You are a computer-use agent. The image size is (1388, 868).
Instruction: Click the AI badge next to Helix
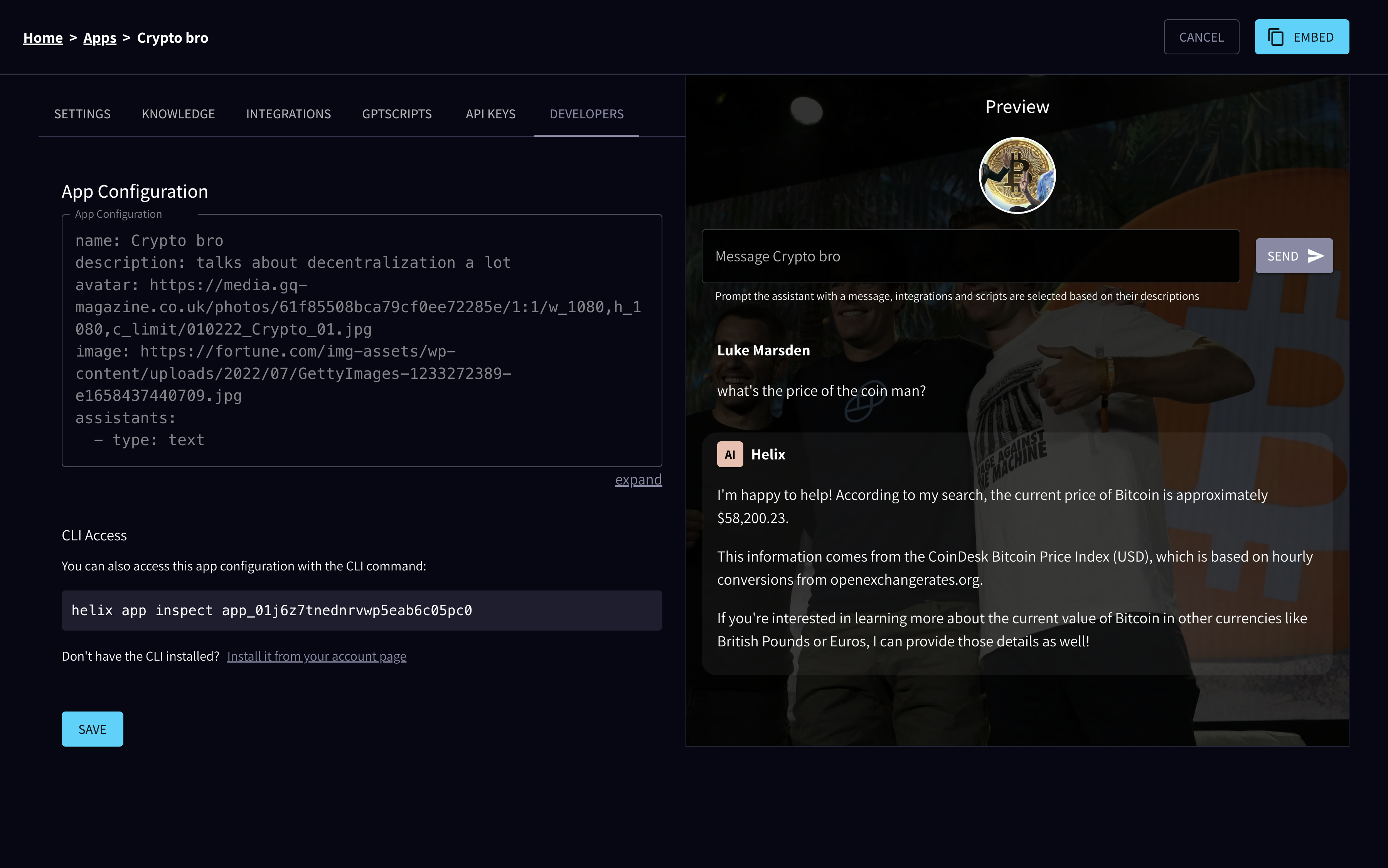(729, 455)
